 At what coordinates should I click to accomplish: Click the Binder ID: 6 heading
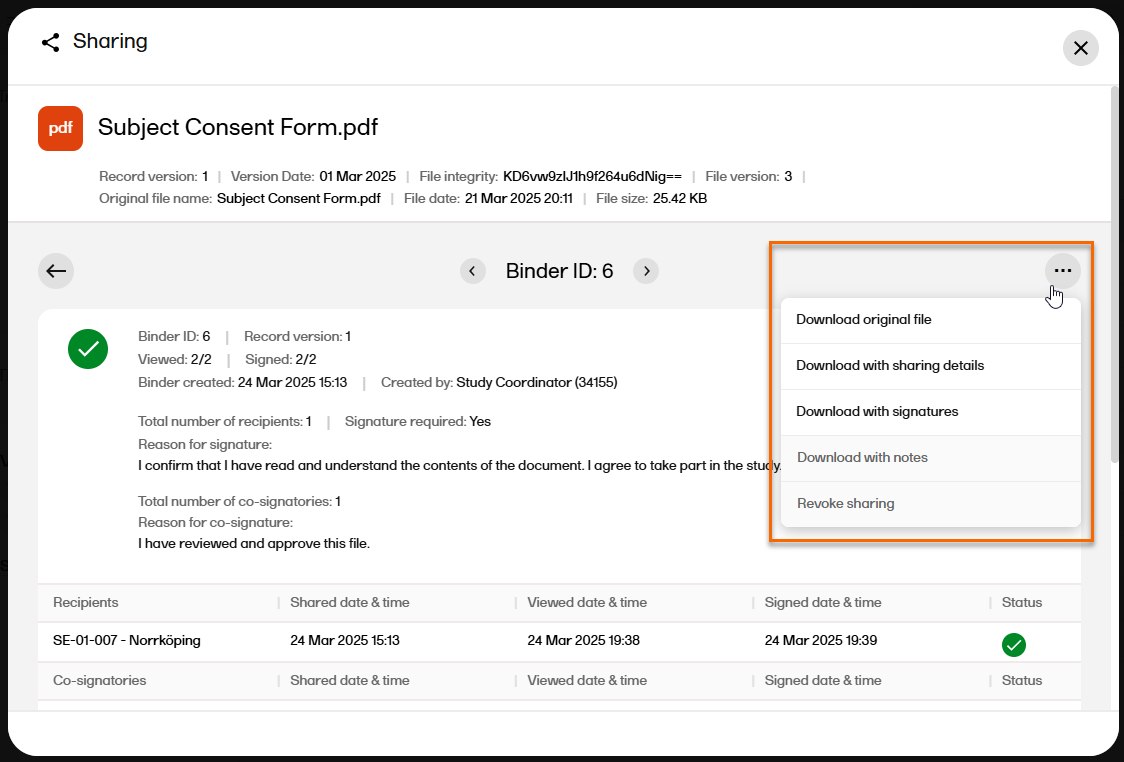(559, 271)
